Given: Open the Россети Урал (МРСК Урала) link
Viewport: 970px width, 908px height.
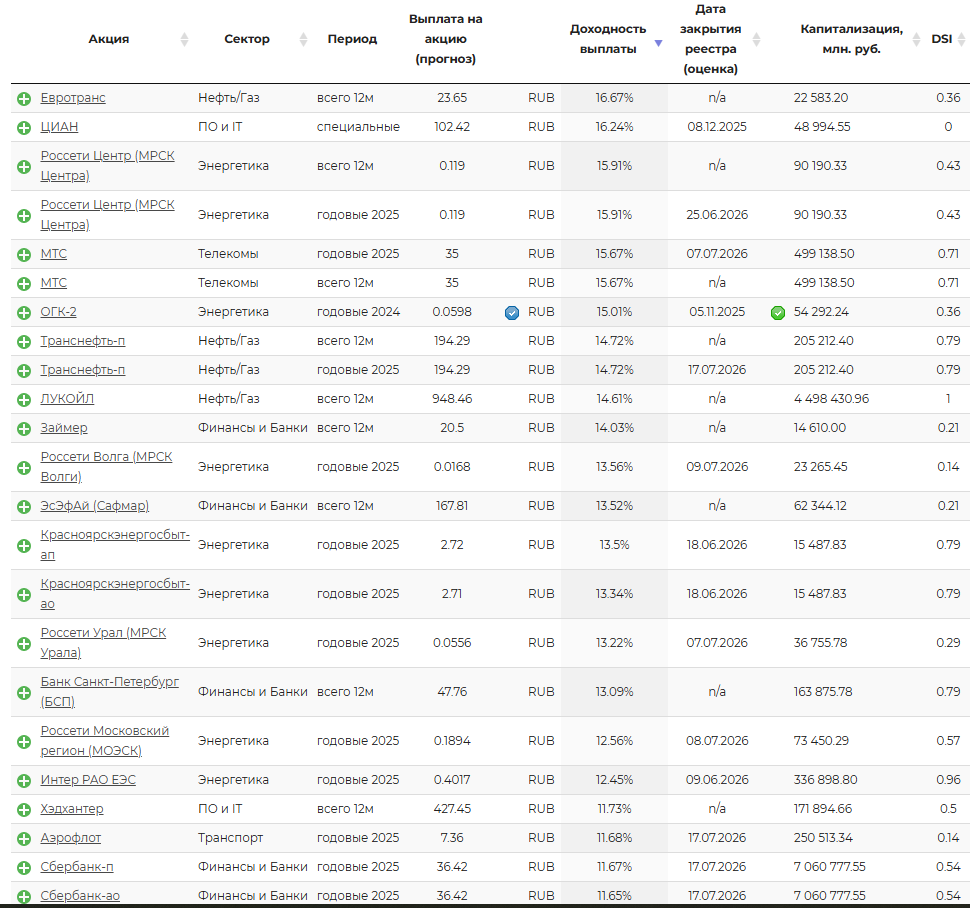Looking at the screenshot, I should click(x=103, y=643).
